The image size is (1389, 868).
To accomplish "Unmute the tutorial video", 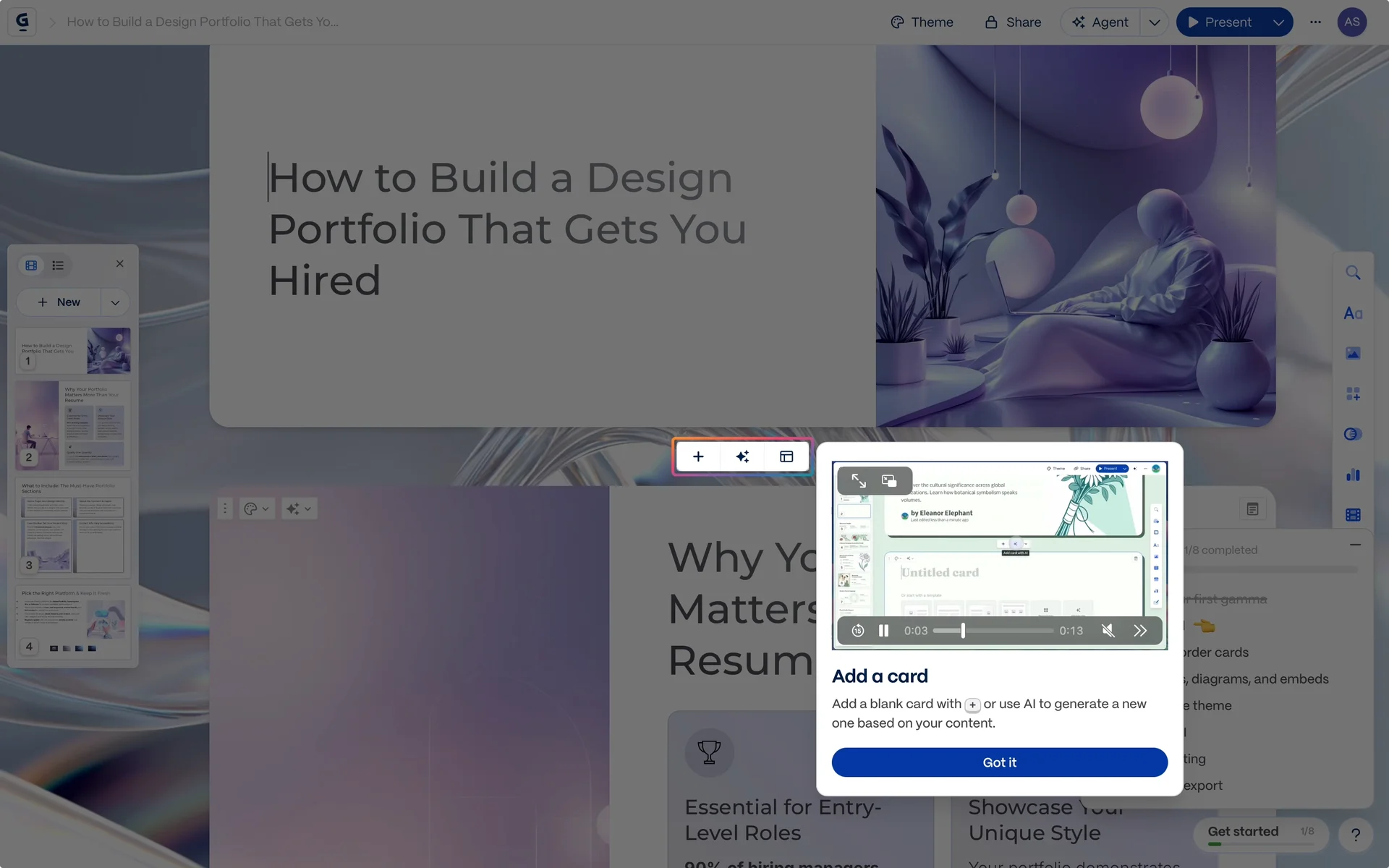I will [1108, 631].
